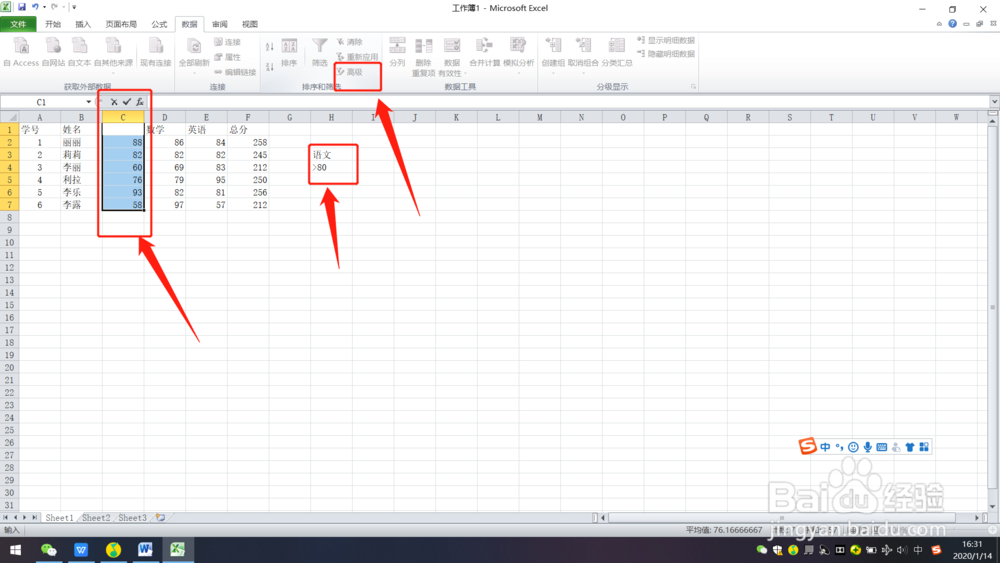Viewport: 1000px width, 563px height.
Task: Click the Sogou input mode 中 indicator
Action: click(825, 447)
